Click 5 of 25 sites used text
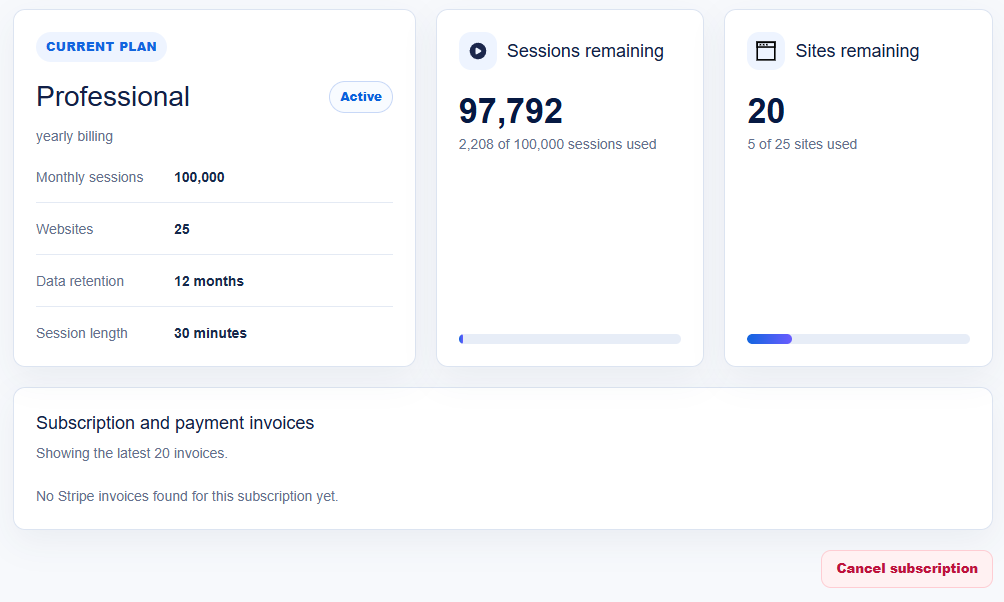 point(802,144)
